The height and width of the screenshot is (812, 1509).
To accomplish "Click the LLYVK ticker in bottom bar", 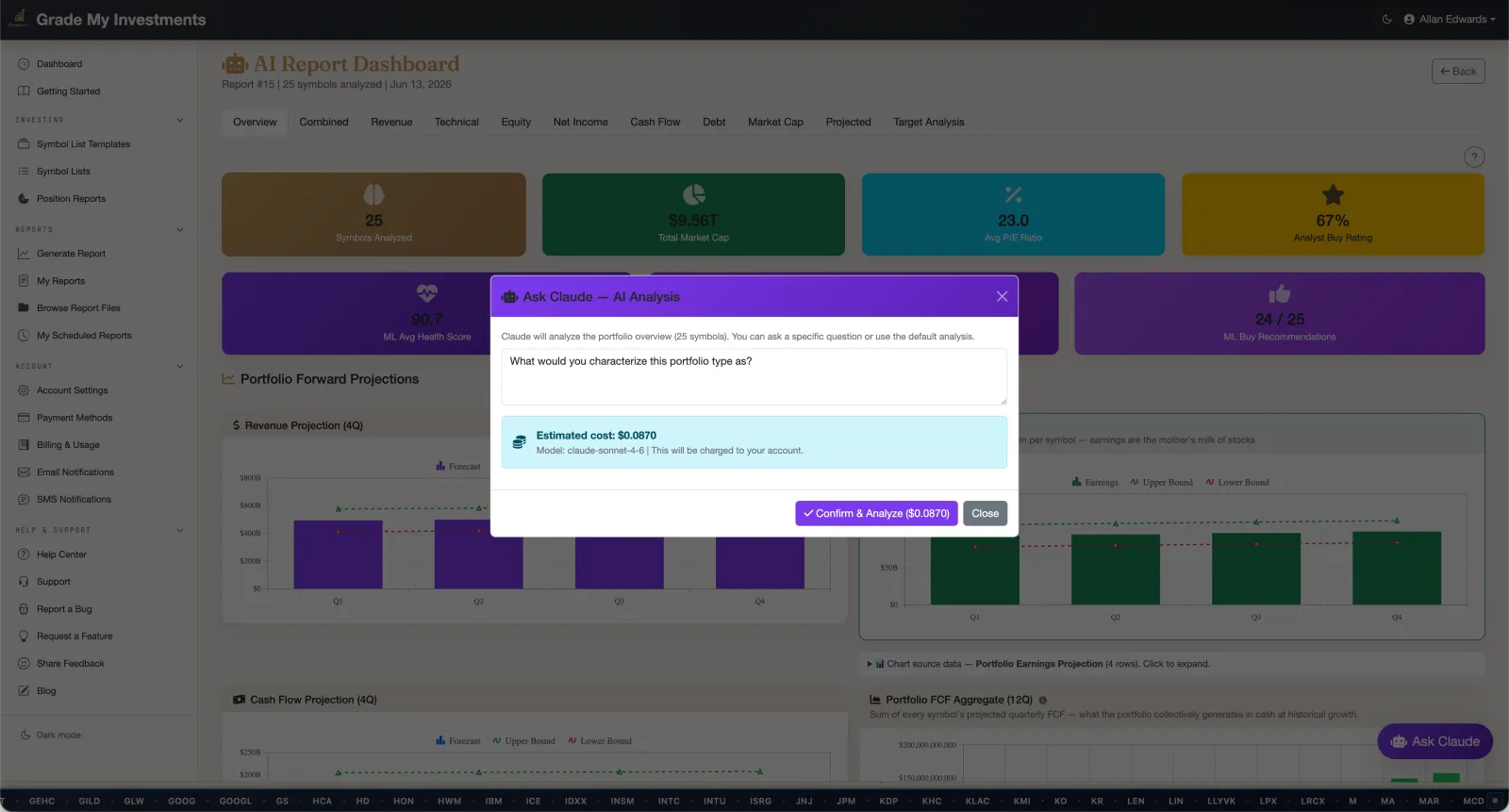I will 1221,802.
